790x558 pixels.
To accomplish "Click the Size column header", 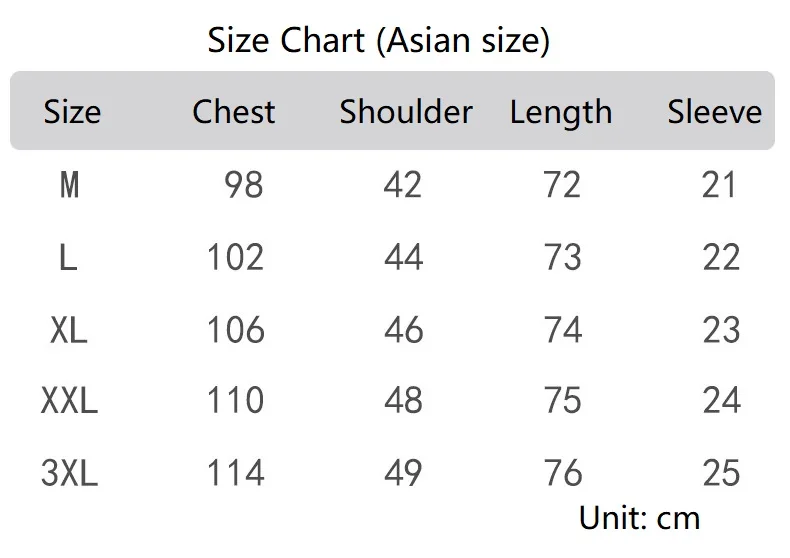I will (x=72, y=112).
